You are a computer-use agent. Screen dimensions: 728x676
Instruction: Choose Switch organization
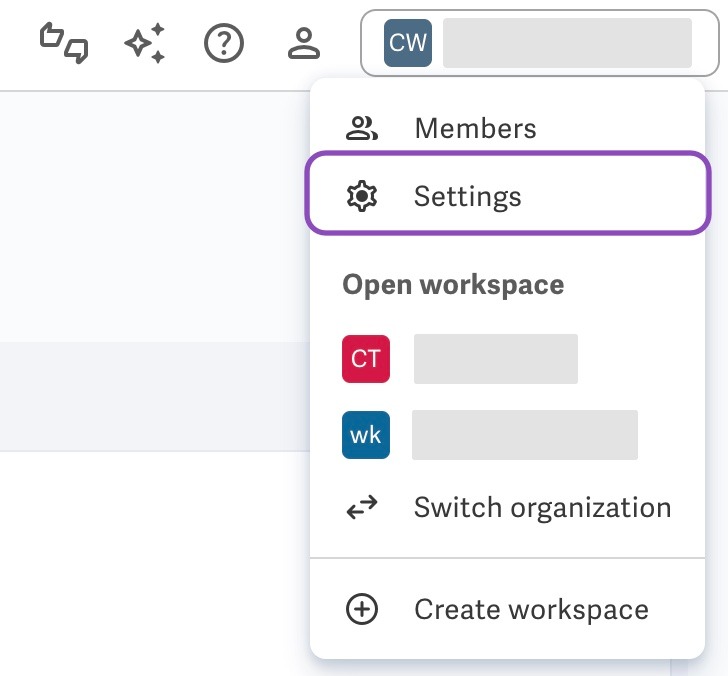pos(507,507)
